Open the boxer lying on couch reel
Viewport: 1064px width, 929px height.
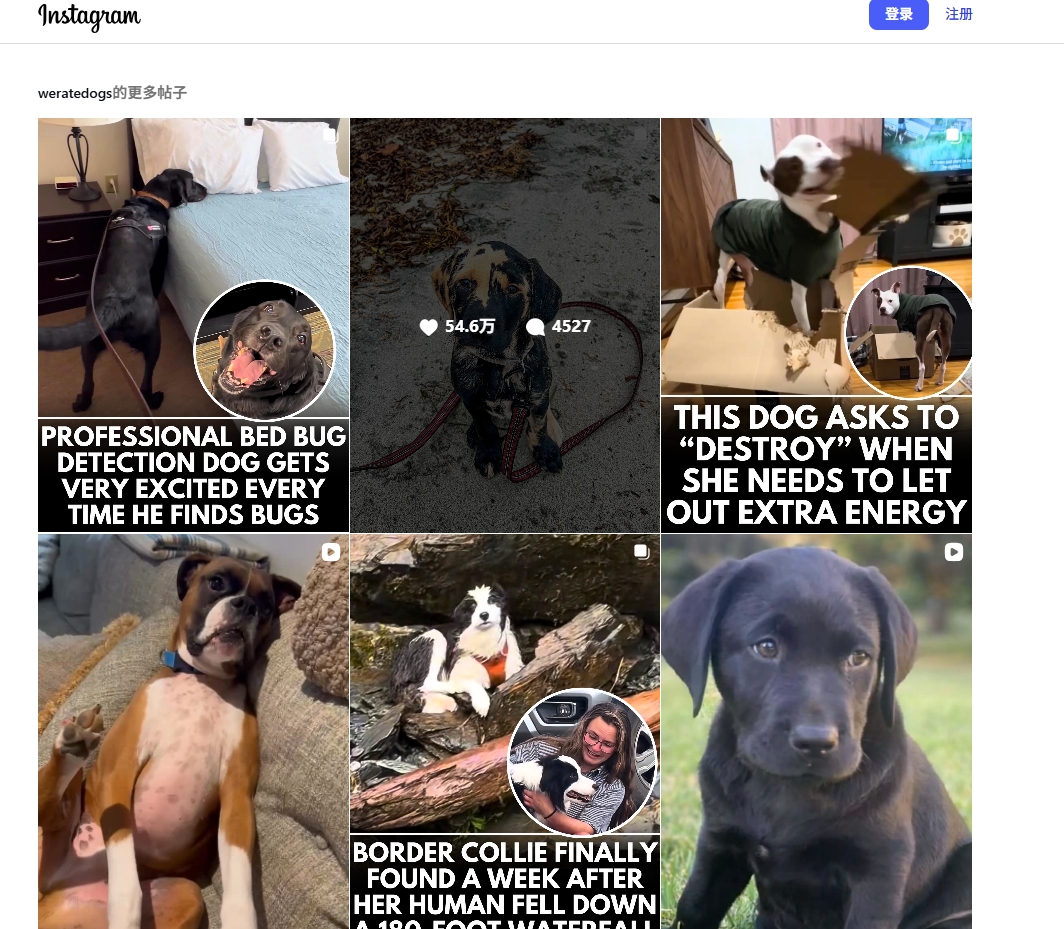click(x=193, y=732)
